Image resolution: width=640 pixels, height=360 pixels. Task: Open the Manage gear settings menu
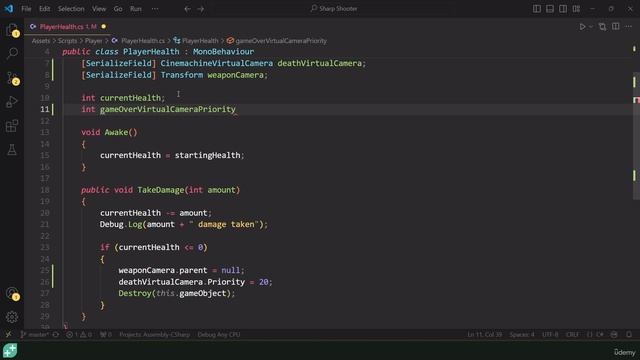point(12,317)
